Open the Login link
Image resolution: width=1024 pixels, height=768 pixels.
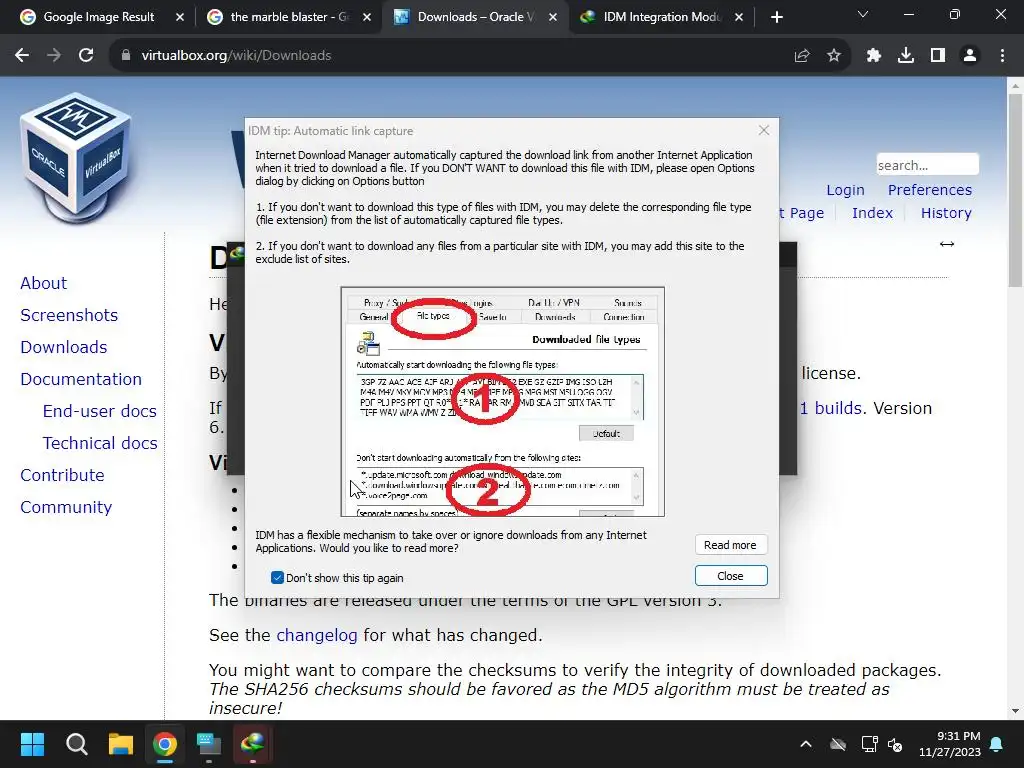pyautogui.click(x=845, y=190)
